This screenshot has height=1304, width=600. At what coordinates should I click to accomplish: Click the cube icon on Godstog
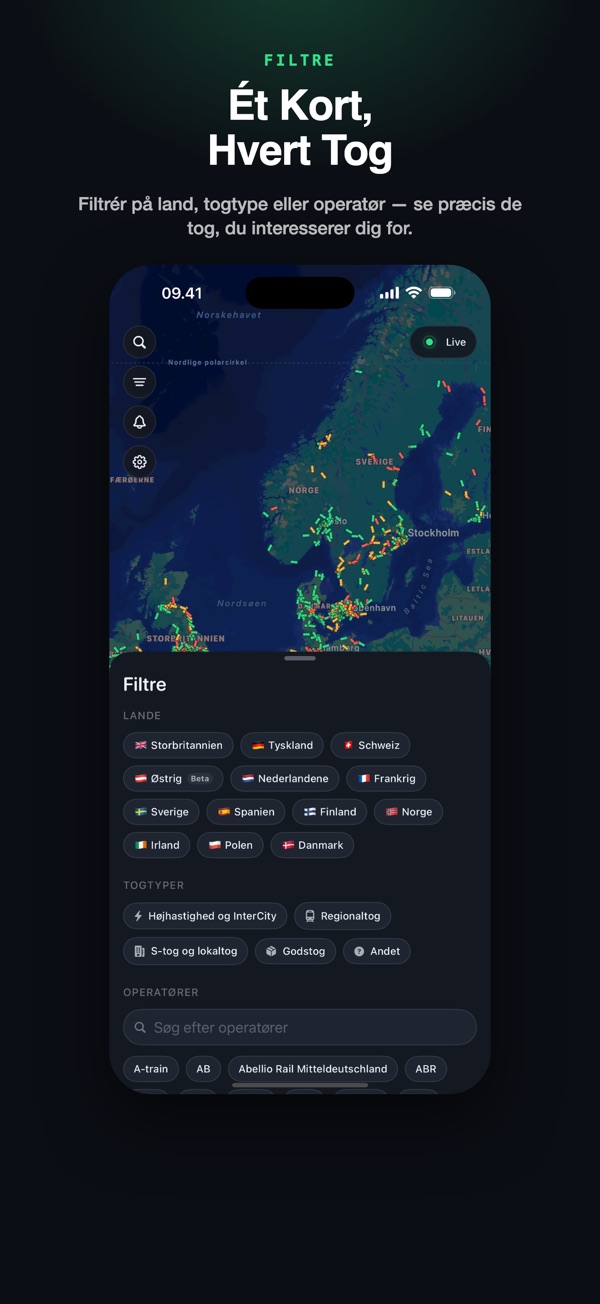pyautogui.click(x=271, y=951)
